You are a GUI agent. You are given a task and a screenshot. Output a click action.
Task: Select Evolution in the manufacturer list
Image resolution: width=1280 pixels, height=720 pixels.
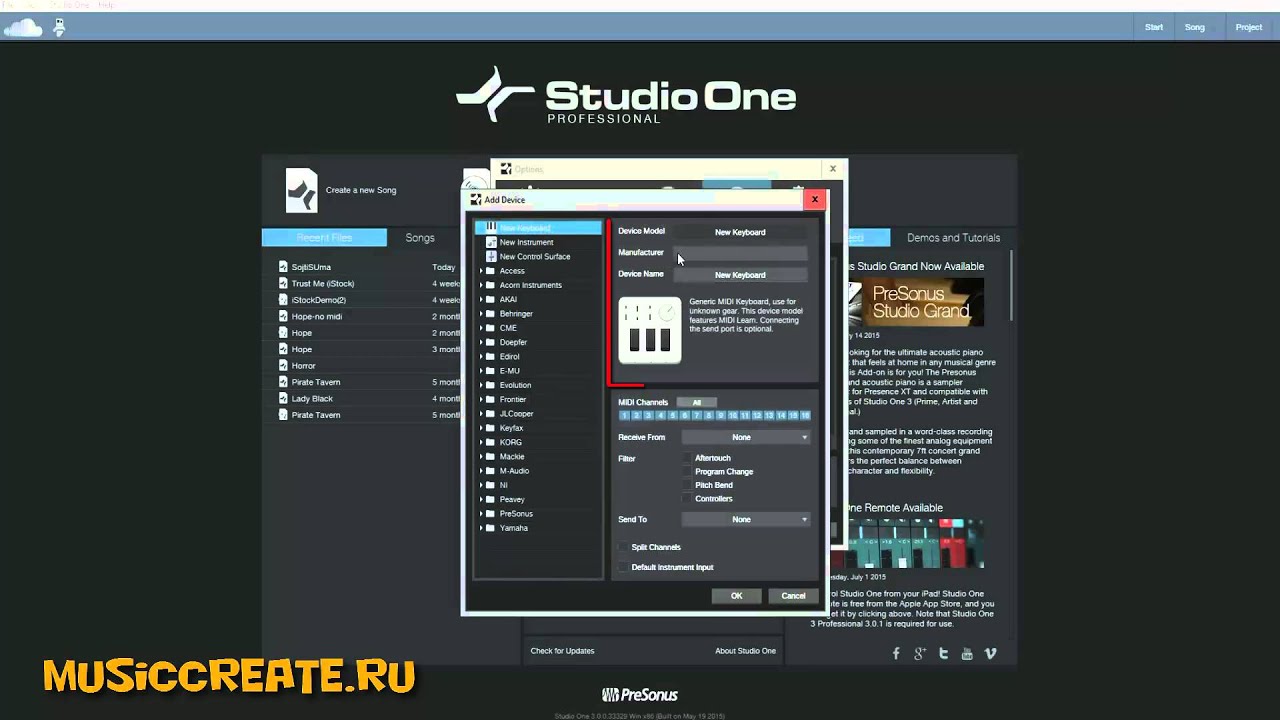[x=515, y=385]
